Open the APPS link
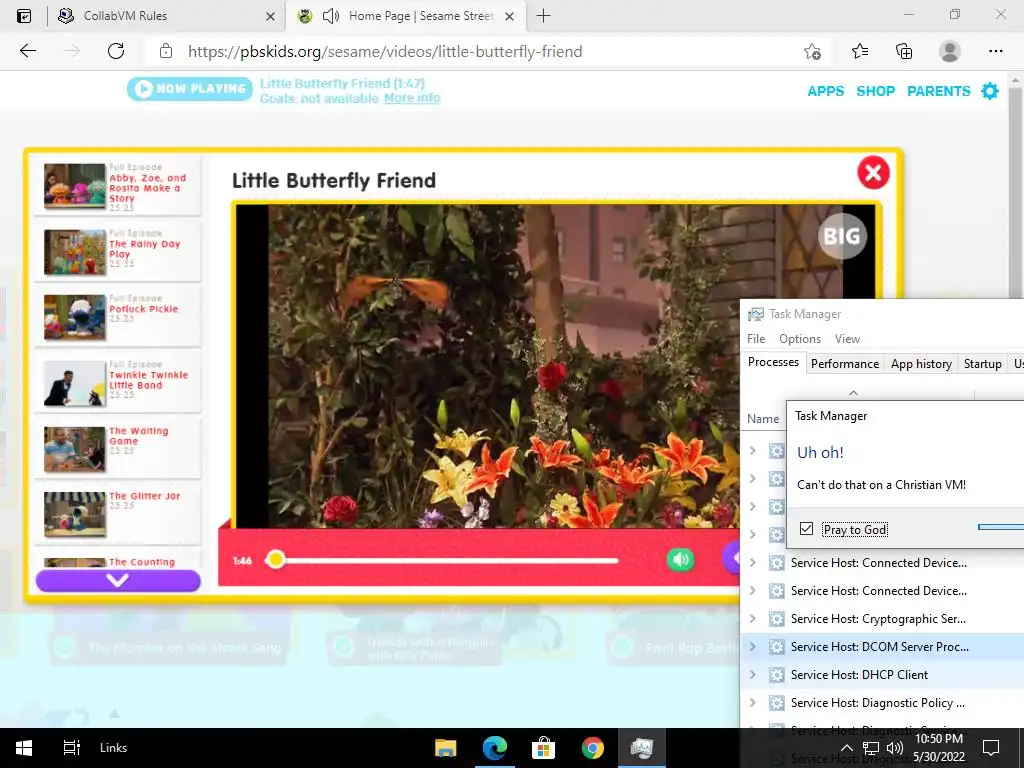 [825, 91]
